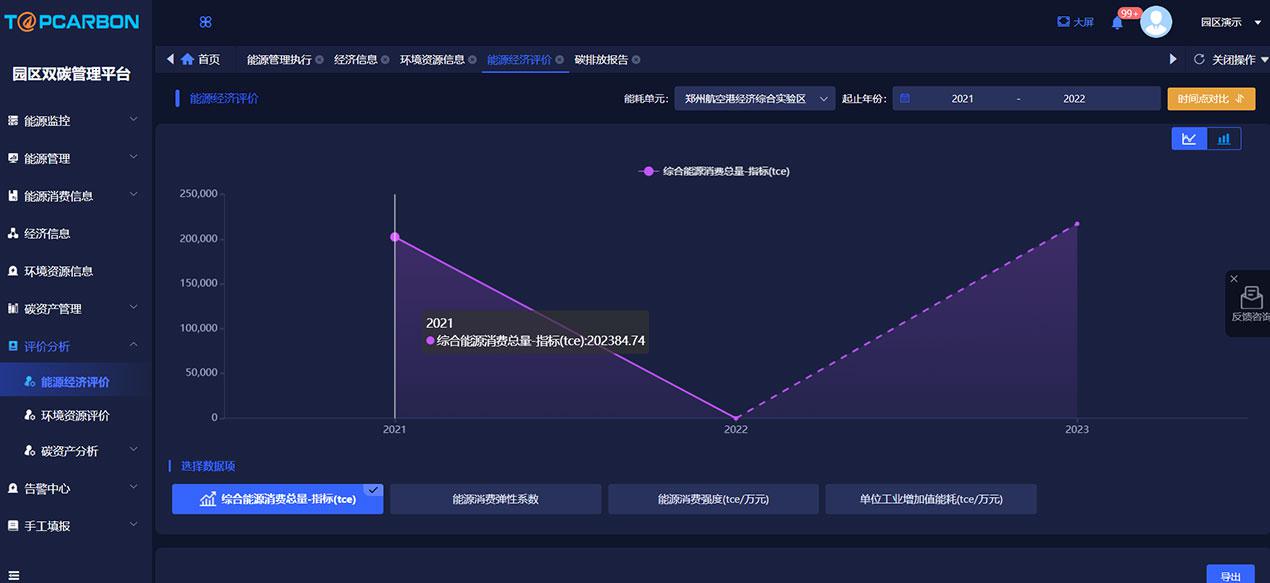Select 能源消费强度(tce/万元) data item
Viewport: 1270px width, 583px height.
[713, 499]
